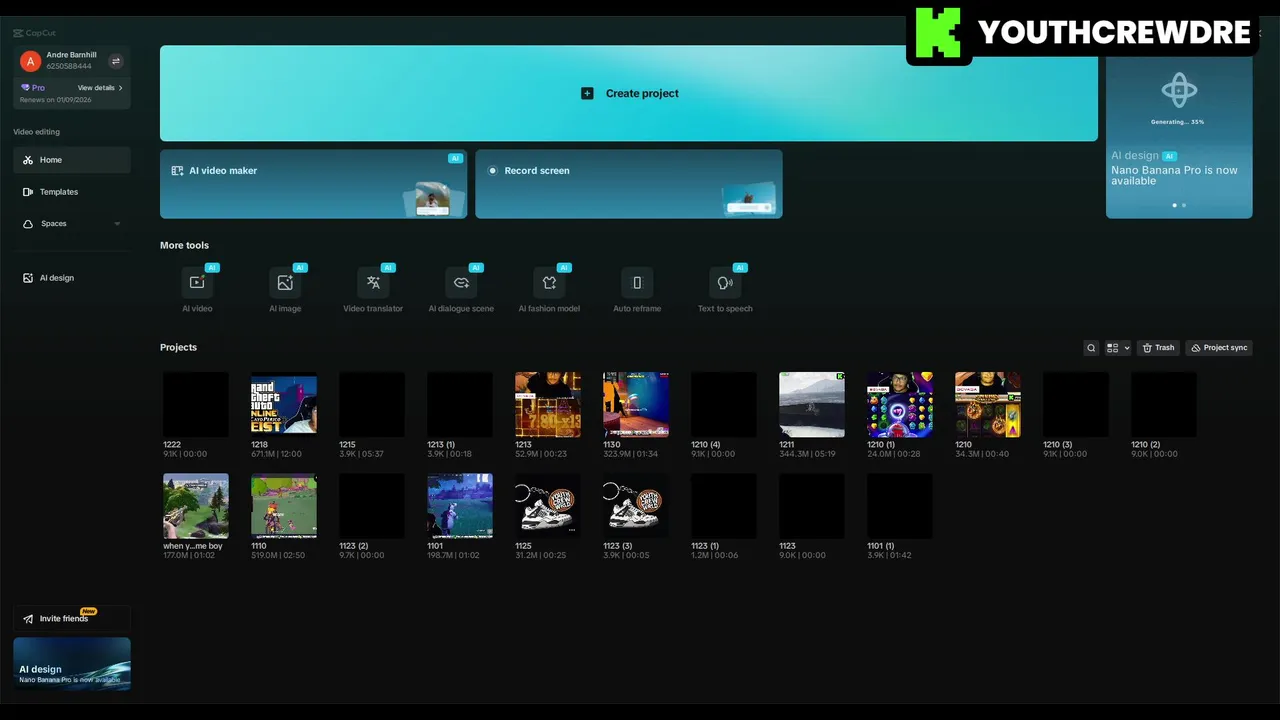This screenshot has width=1280, height=720.
Task: Open project 1123 (1)
Action: click(x=723, y=506)
